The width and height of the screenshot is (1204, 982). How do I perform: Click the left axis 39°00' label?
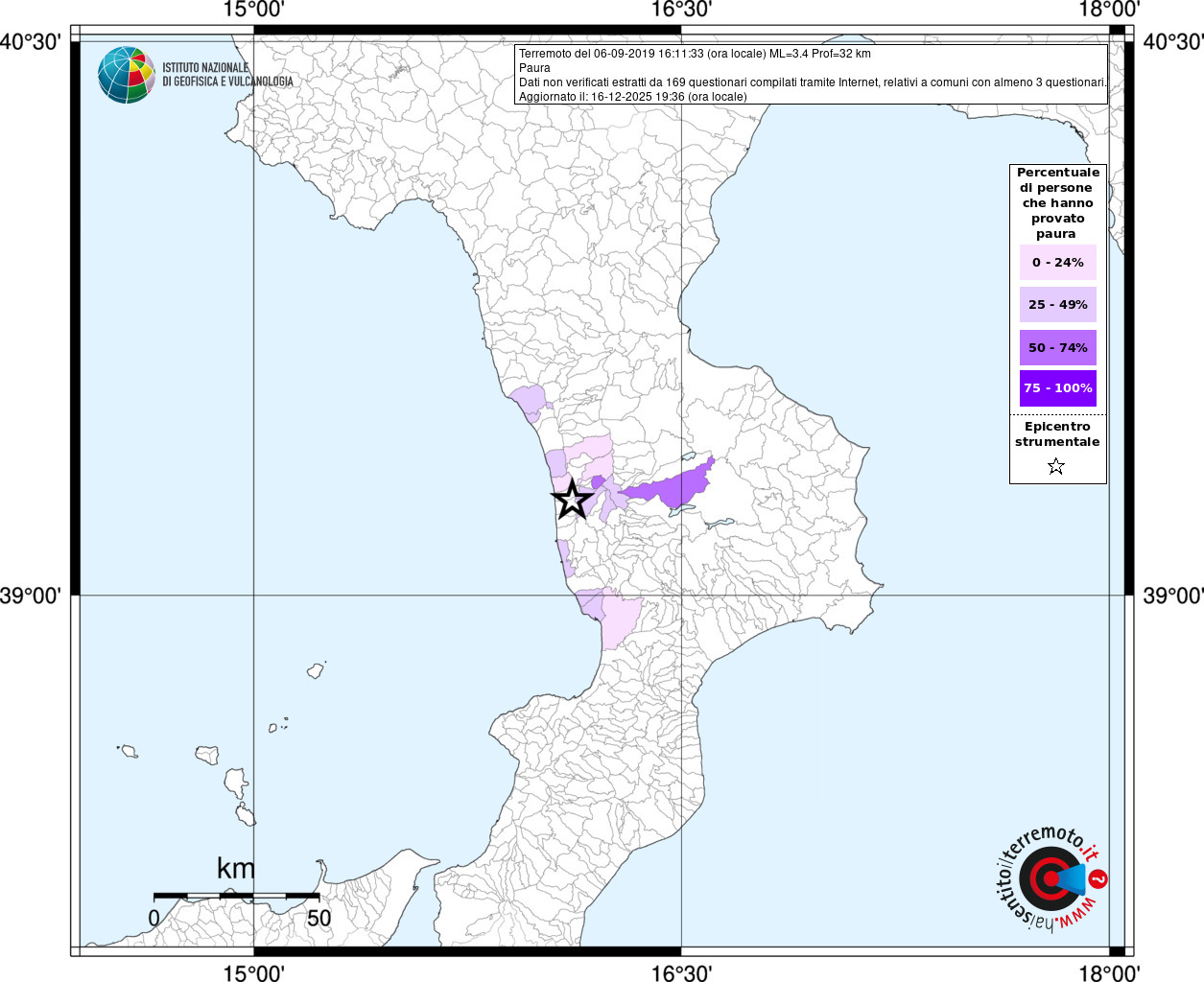point(31,596)
